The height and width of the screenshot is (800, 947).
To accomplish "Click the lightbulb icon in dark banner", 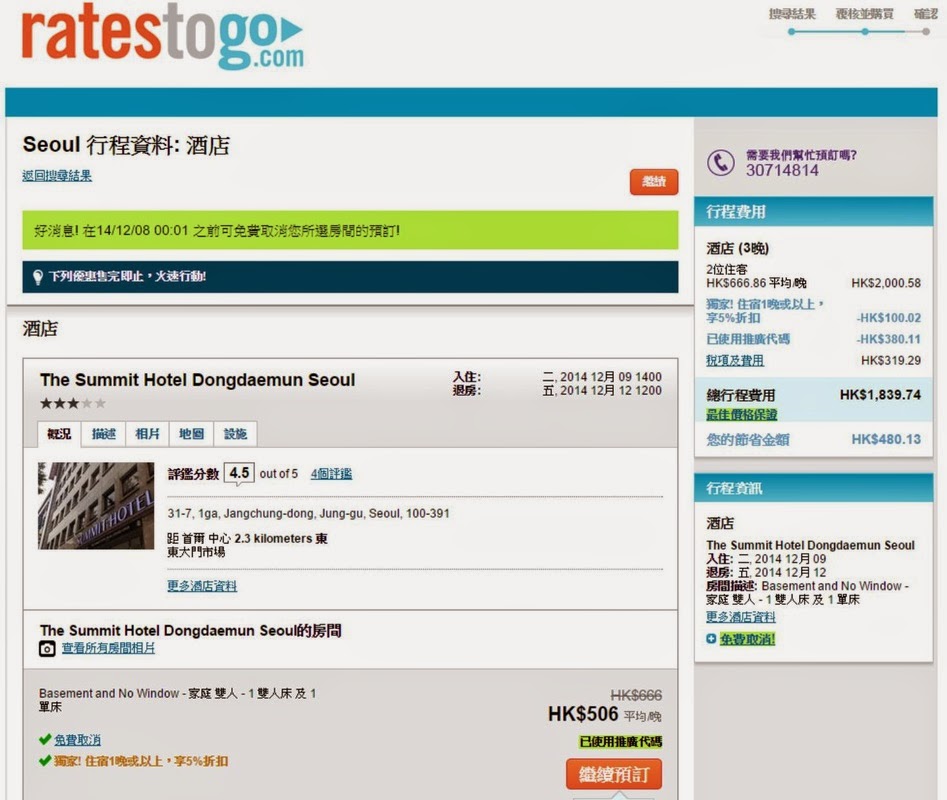I will [x=37, y=277].
